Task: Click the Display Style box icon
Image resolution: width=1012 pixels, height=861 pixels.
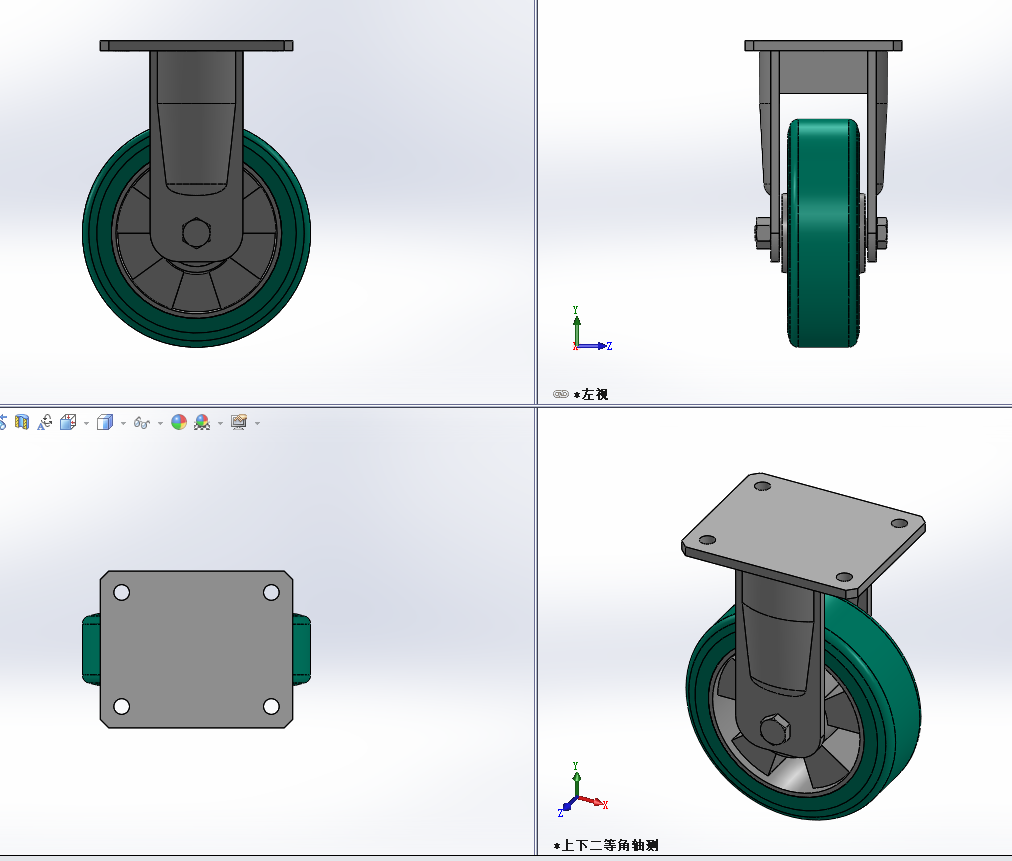Action: pyautogui.click(x=105, y=423)
